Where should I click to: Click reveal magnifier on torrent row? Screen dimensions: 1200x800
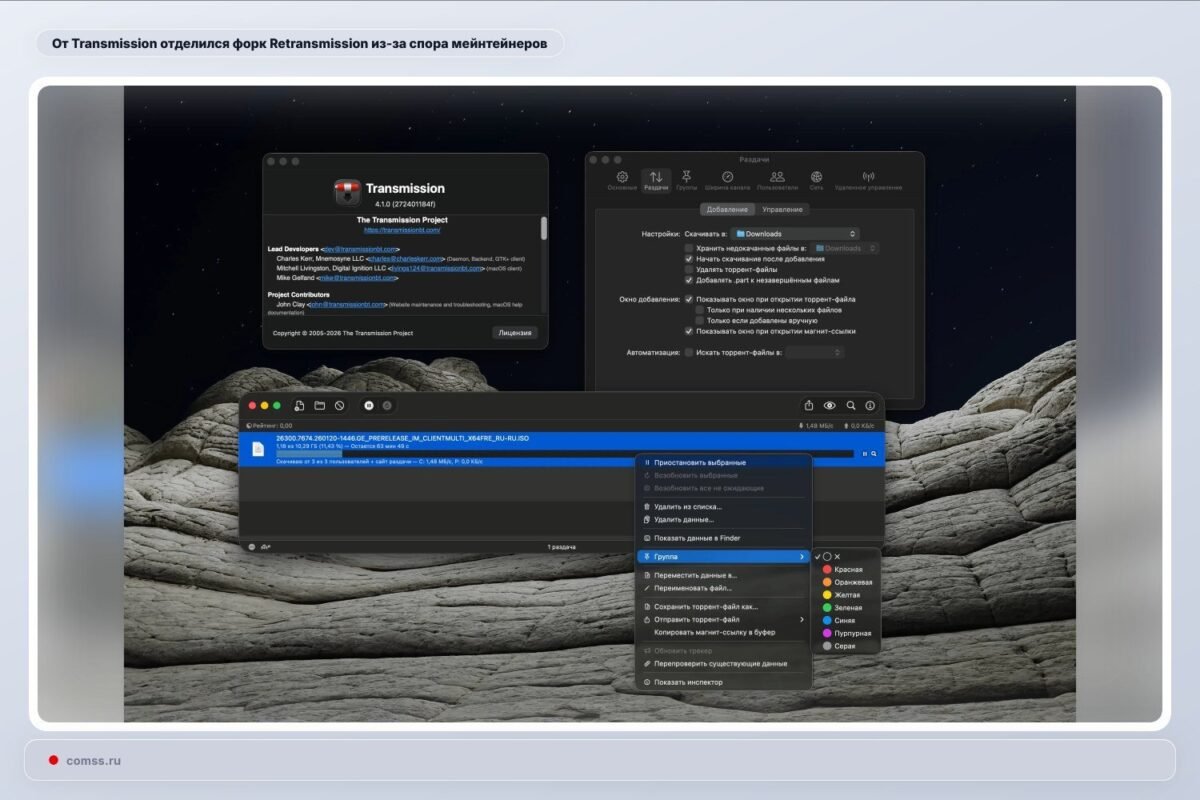click(874, 454)
